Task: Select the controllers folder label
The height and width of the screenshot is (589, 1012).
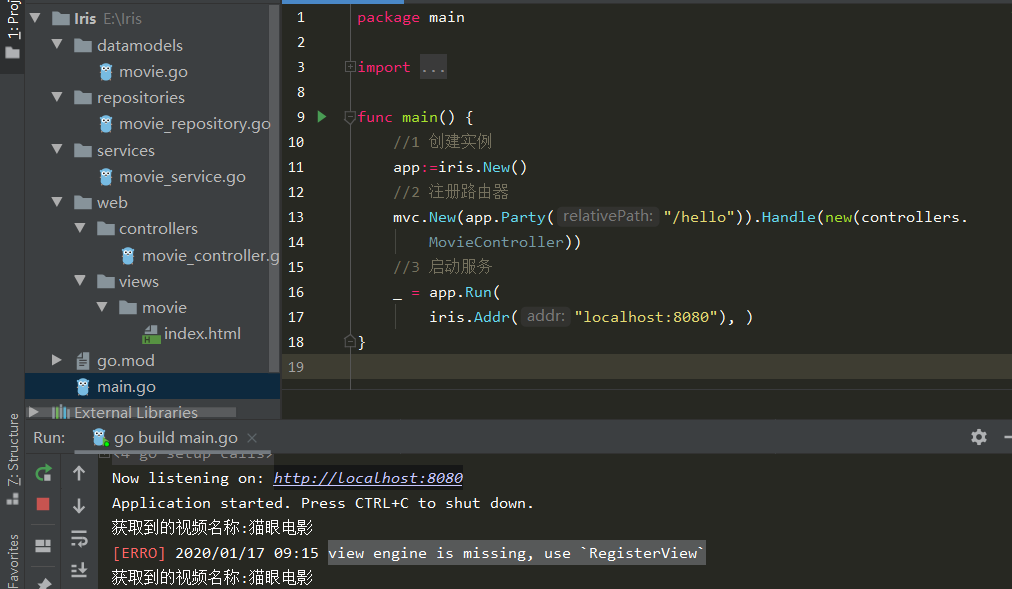Action: pos(158,229)
